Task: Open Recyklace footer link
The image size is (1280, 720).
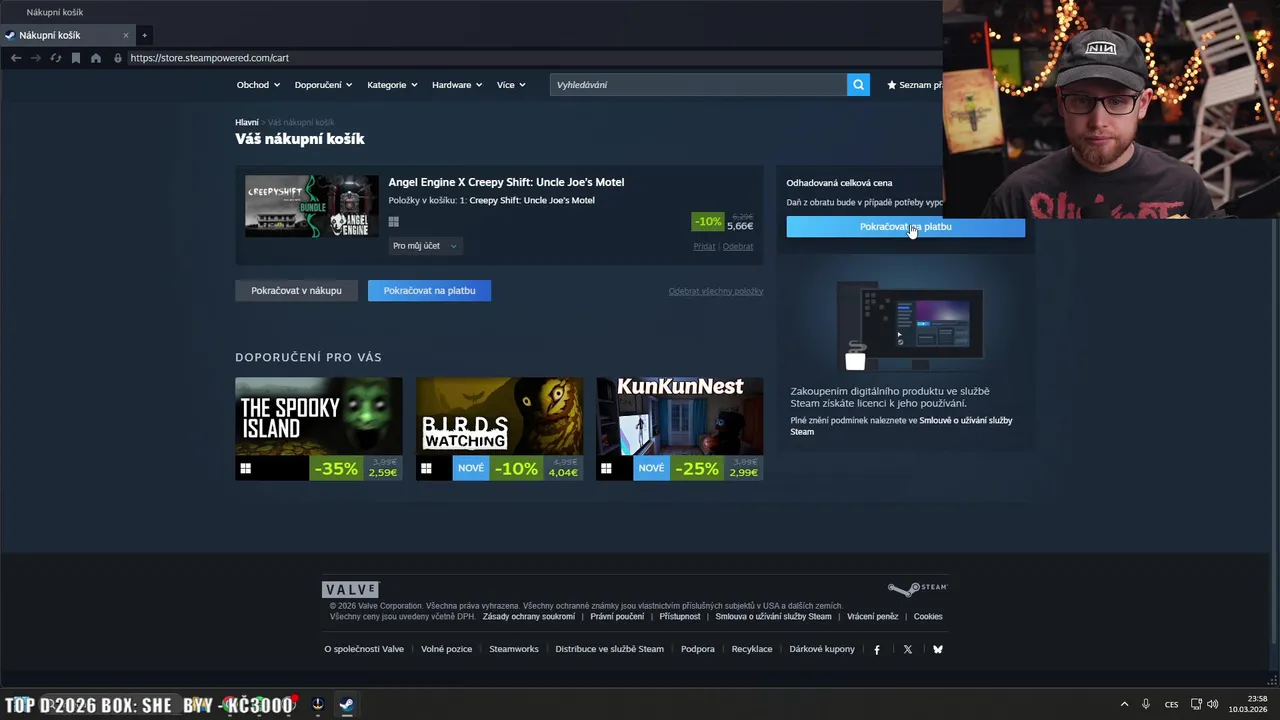Action: [752, 649]
